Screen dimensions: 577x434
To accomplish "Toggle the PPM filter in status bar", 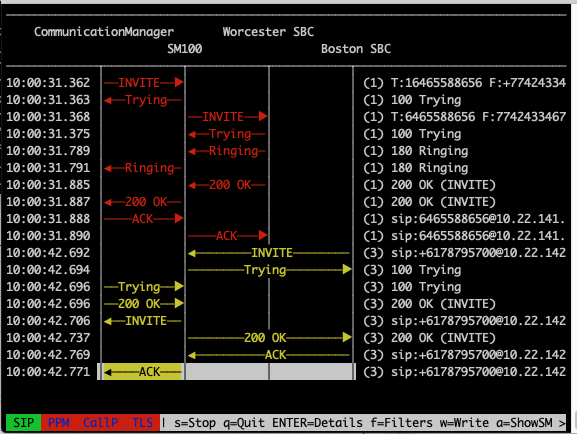I will [x=59, y=423].
